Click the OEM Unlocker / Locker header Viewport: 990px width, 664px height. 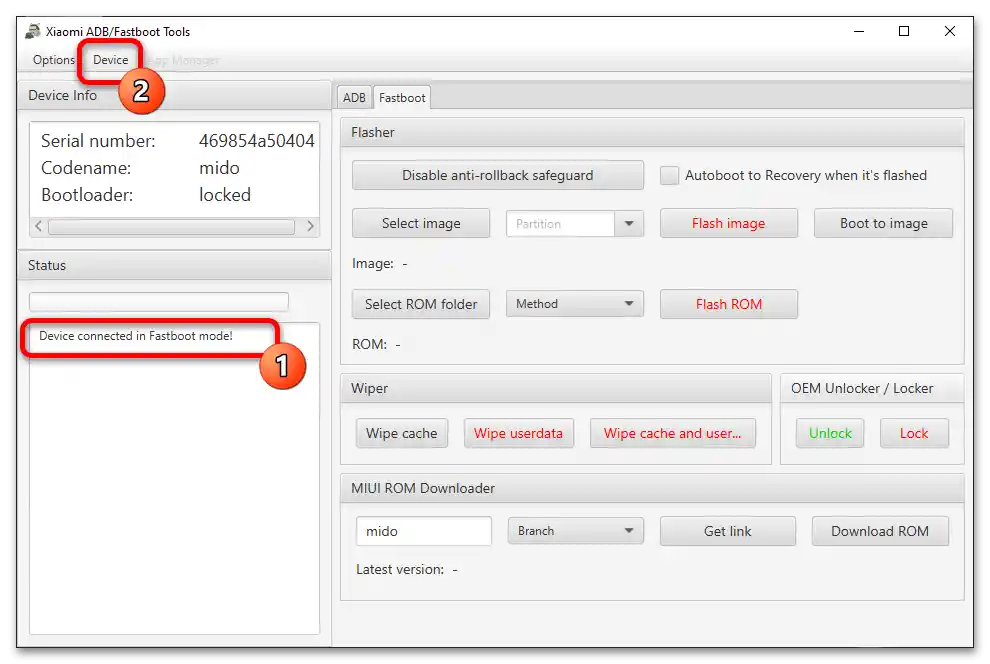coord(872,388)
